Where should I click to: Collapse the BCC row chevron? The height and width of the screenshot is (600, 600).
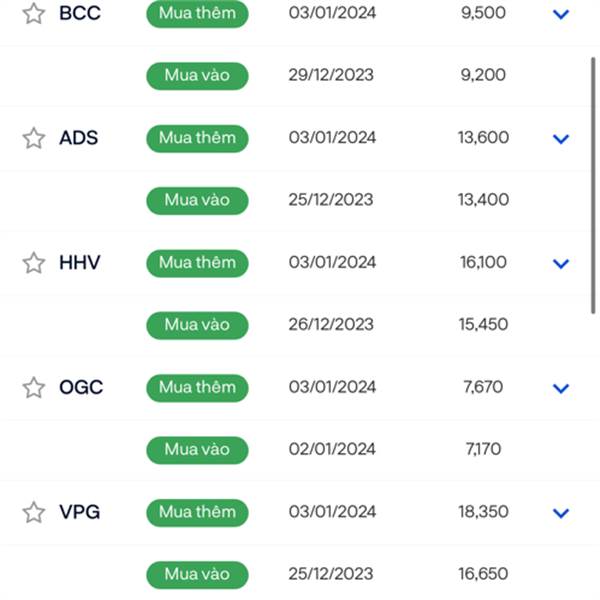(561, 15)
